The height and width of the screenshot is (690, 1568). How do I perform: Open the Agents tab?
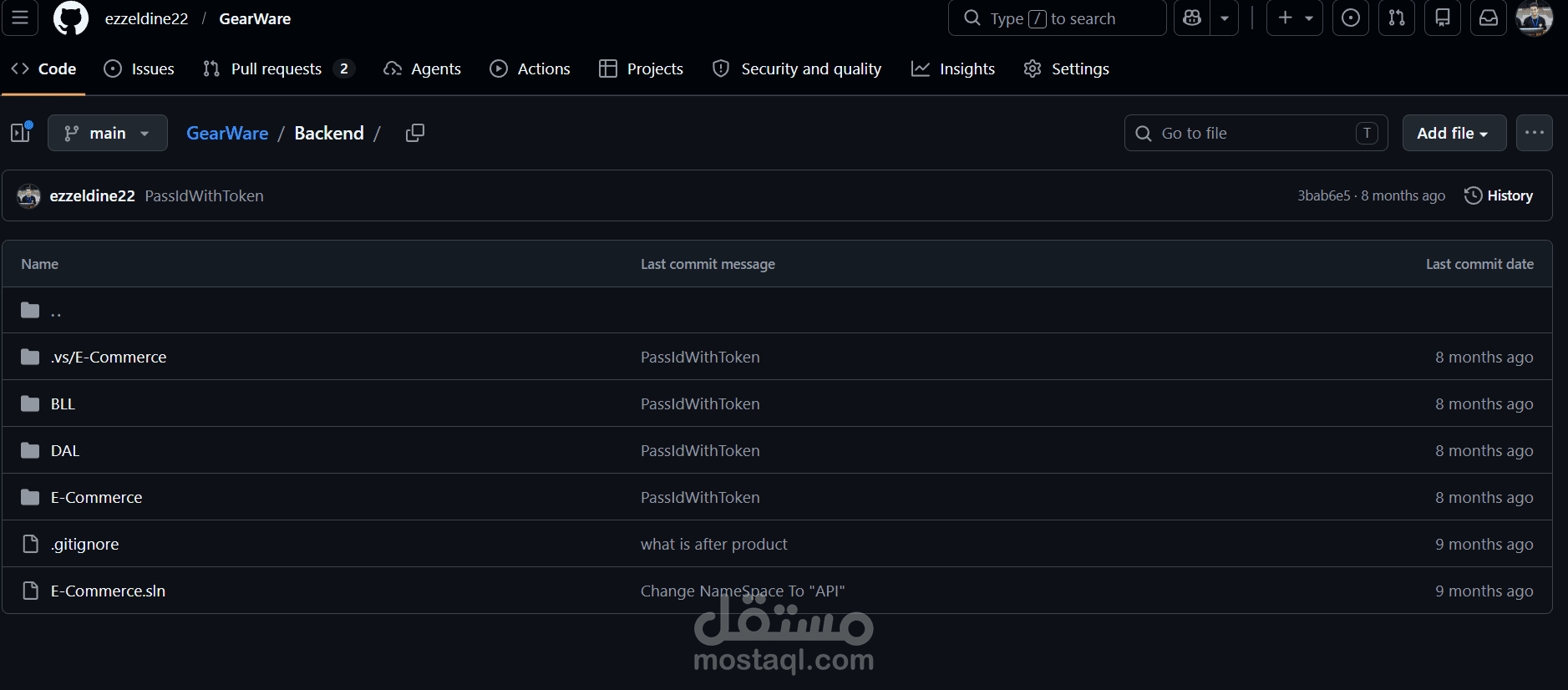click(422, 68)
